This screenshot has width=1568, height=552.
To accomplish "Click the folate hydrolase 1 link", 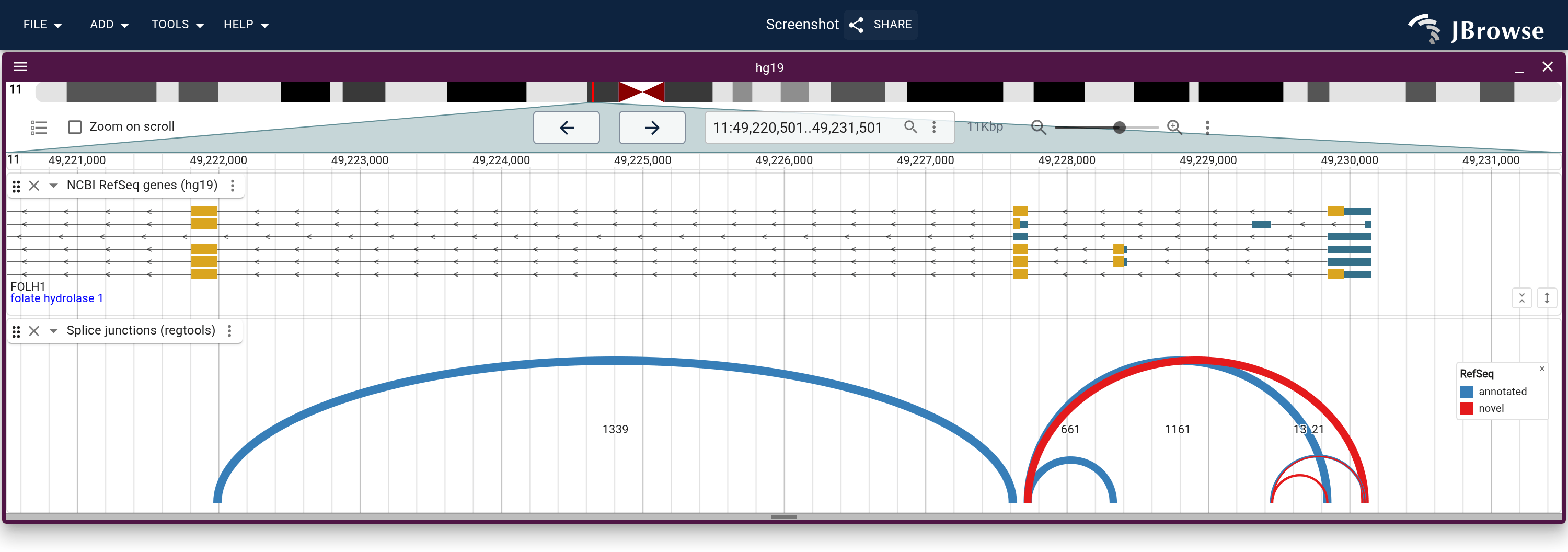I will [56, 298].
